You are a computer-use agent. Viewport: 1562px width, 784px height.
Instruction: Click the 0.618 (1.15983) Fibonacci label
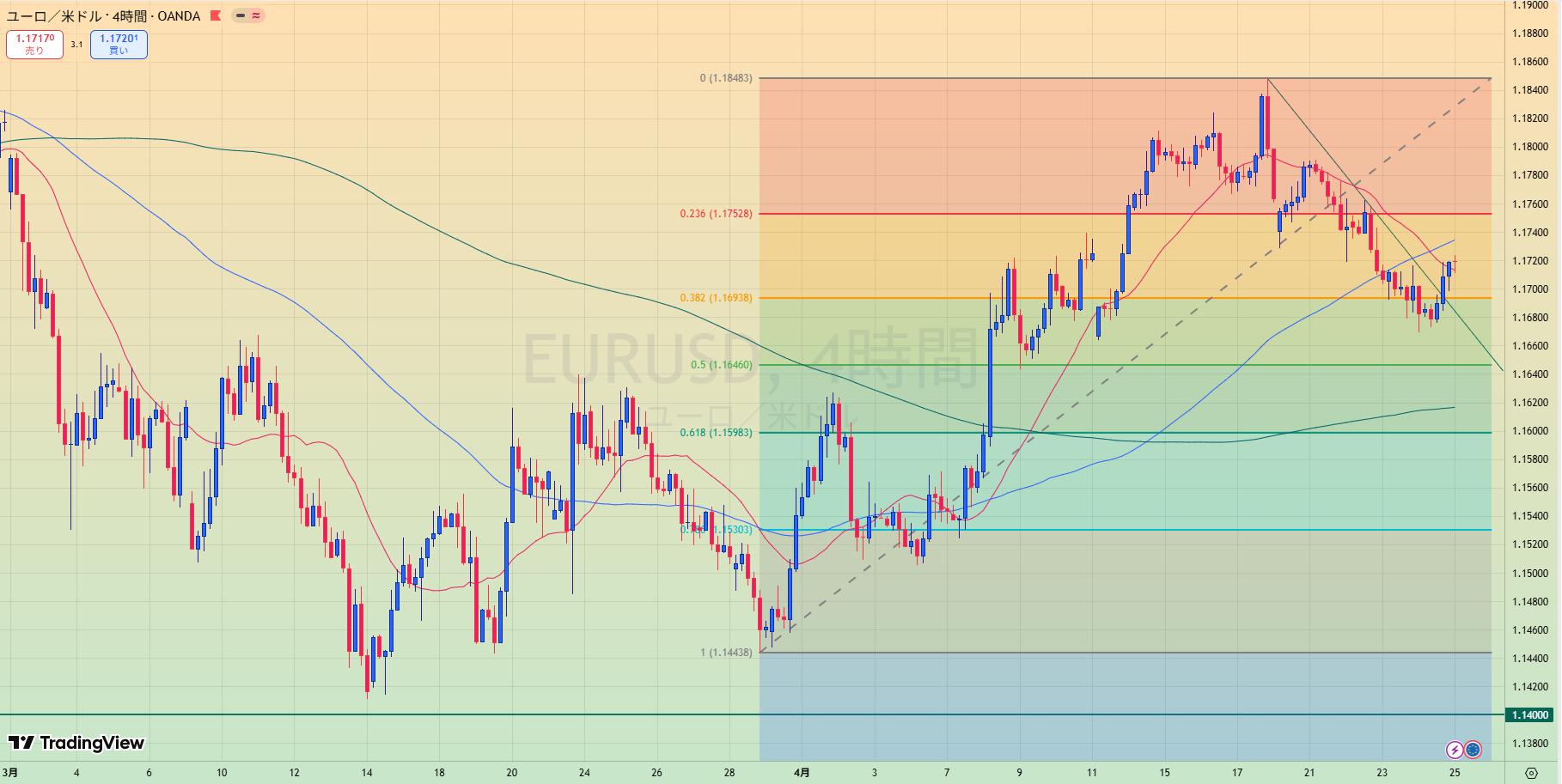tap(715, 433)
